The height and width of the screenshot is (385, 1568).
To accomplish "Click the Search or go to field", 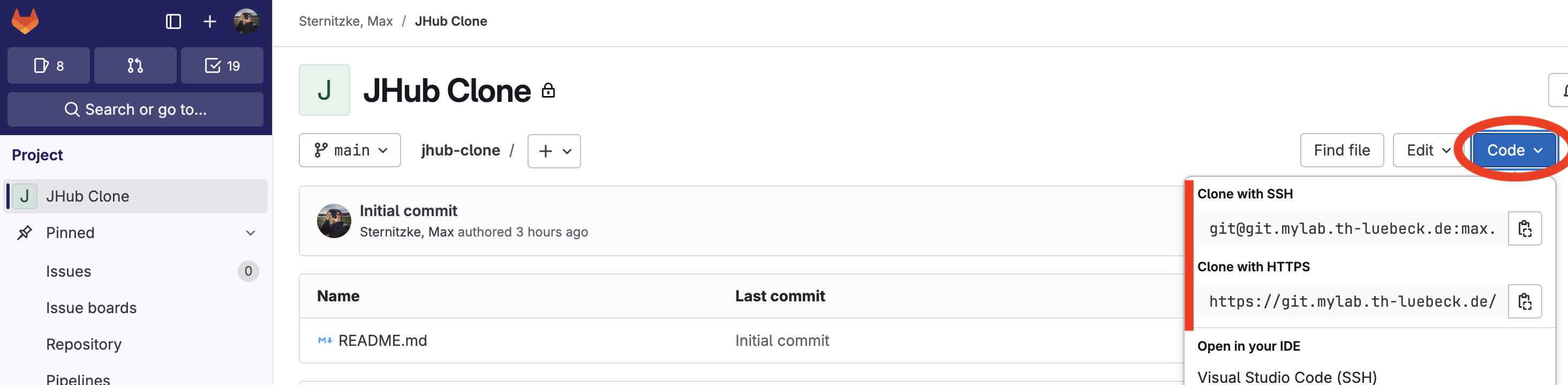I will tap(135, 109).
